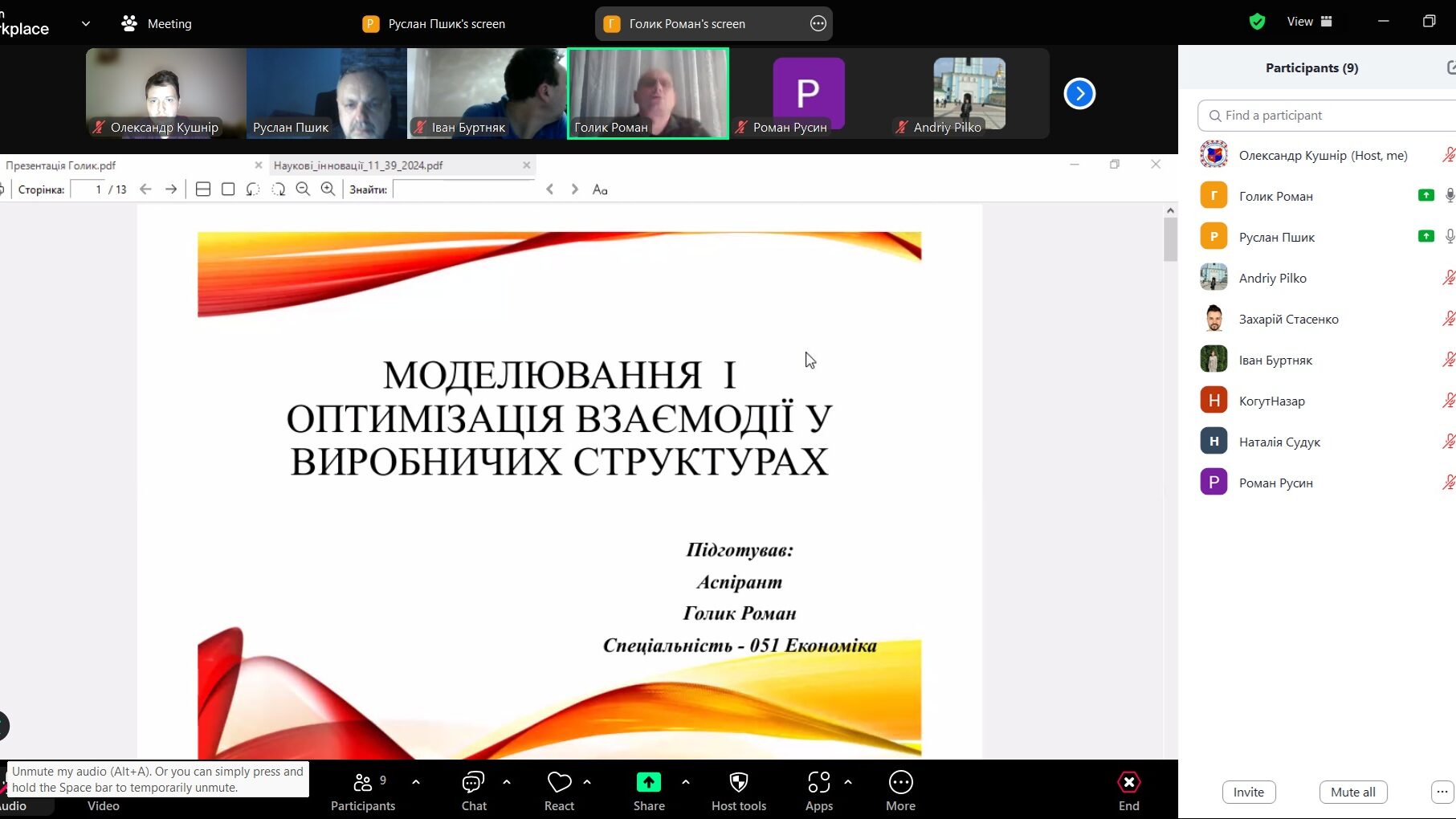This screenshot has height=819, width=1456.
Task: Click the green Share screen button
Action: [x=648, y=783]
